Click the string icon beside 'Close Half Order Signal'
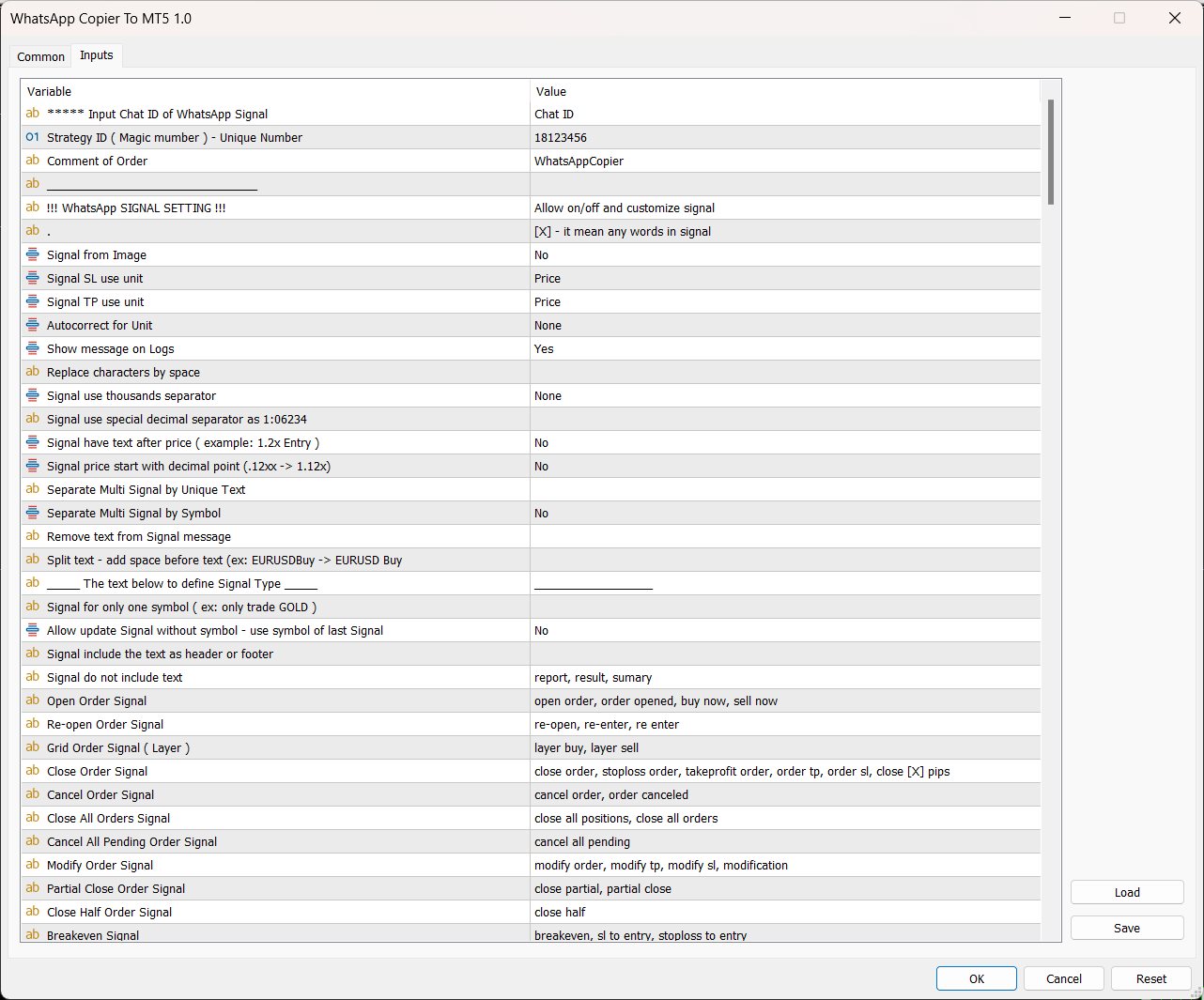The height and width of the screenshot is (1000, 1204). [x=33, y=912]
